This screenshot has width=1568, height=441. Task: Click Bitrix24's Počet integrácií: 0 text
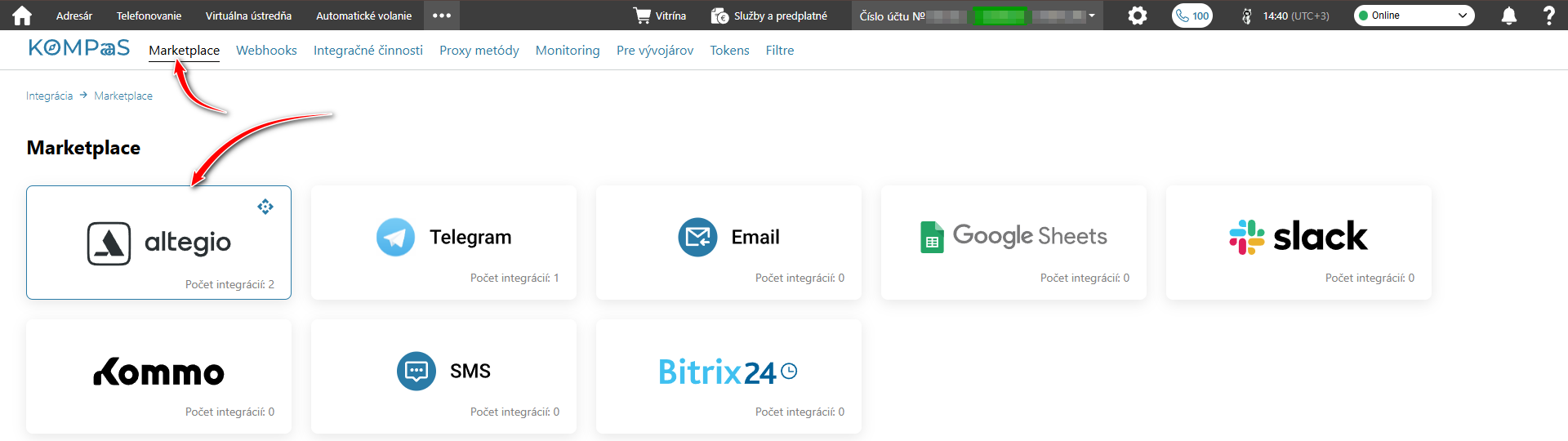click(800, 412)
